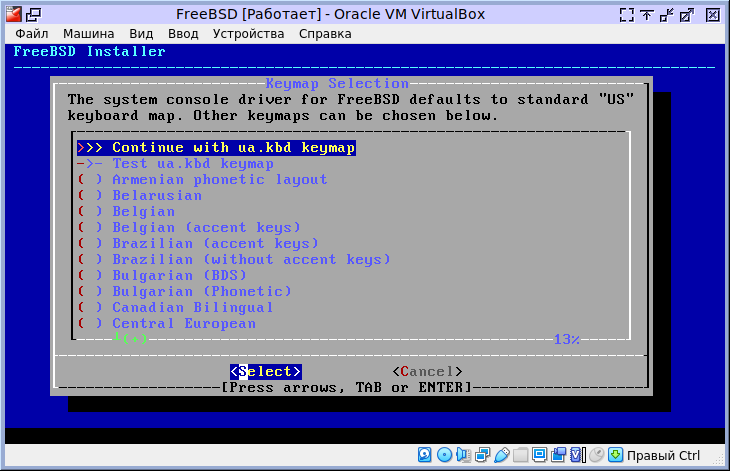Click the hard disk activity status icon
This screenshot has height=471, width=730.
point(425,455)
